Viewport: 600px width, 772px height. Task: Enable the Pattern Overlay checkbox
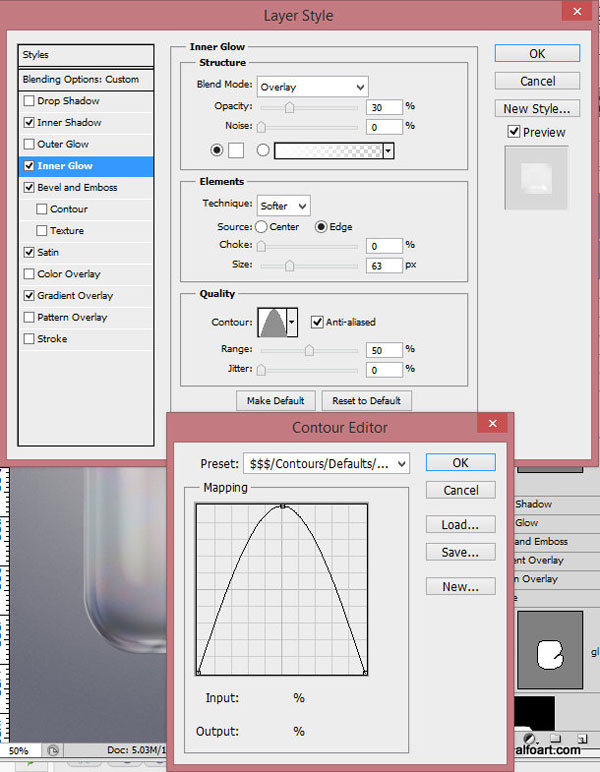pos(29,318)
